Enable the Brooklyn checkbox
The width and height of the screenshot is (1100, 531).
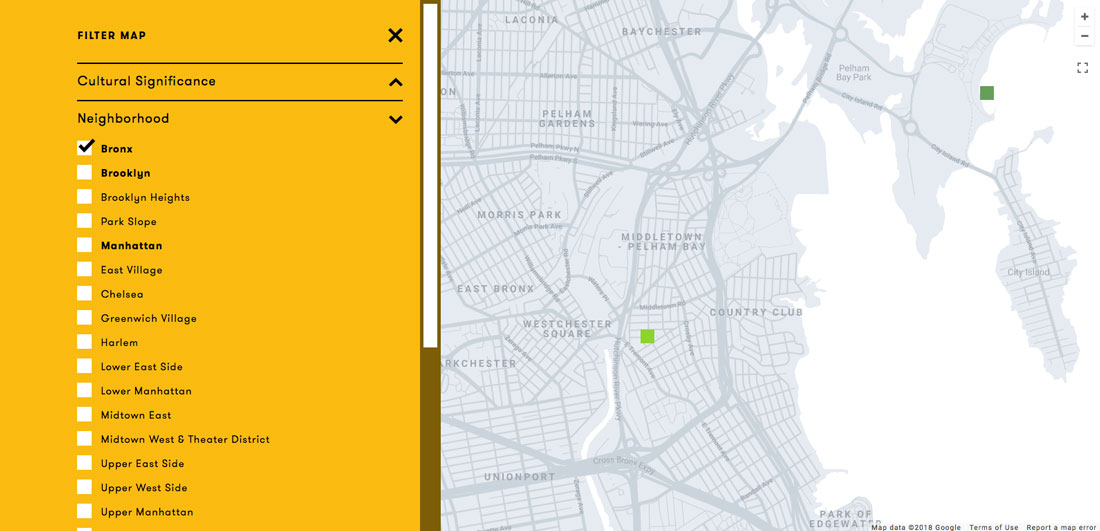coord(85,173)
